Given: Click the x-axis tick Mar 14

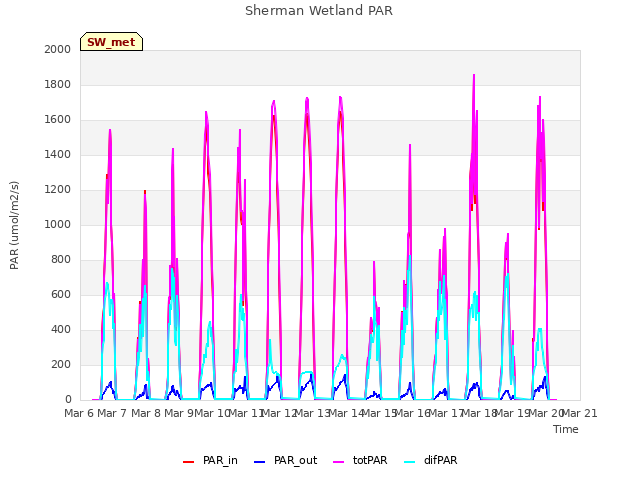Looking at the screenshot, I should coord(346,413).
